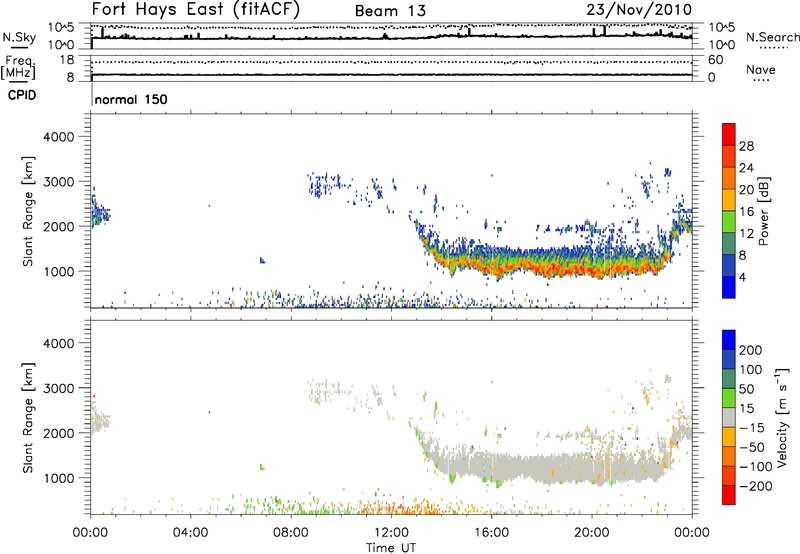Click the 1000 tick in power panel
The height and width of the screenshot is (554, 800).
[59, 271]
